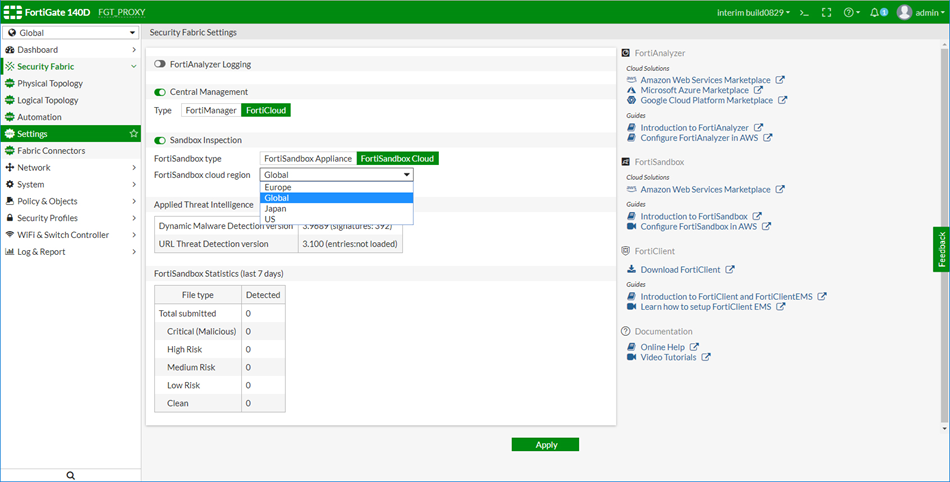Turn off the Sandbox Inspection toggle
The height and width of the screenshot is (482, 950).
tap(160, 140)
